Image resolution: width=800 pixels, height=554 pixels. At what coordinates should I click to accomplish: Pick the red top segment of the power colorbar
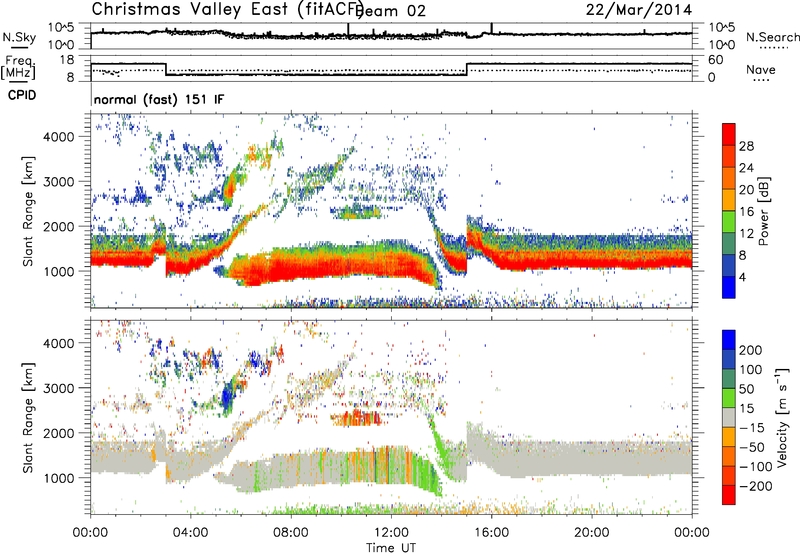(729, 134)
